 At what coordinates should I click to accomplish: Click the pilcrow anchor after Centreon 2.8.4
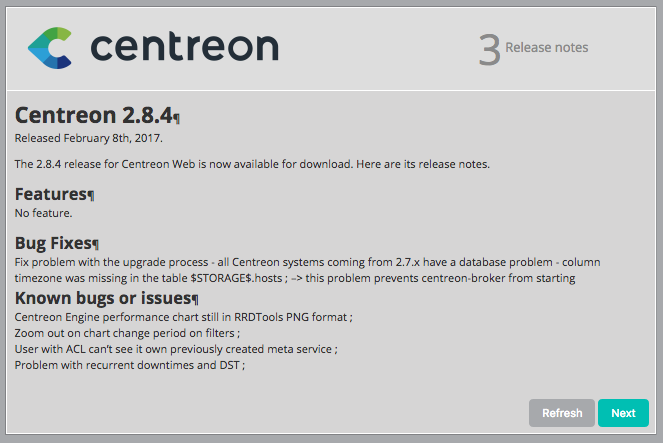[177, 118]
